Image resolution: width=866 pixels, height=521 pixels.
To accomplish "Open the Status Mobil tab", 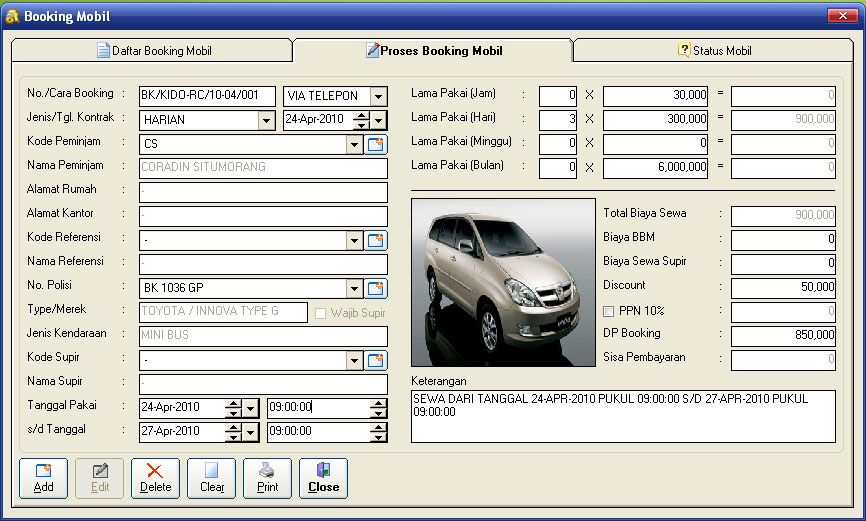I will [714, 51].
